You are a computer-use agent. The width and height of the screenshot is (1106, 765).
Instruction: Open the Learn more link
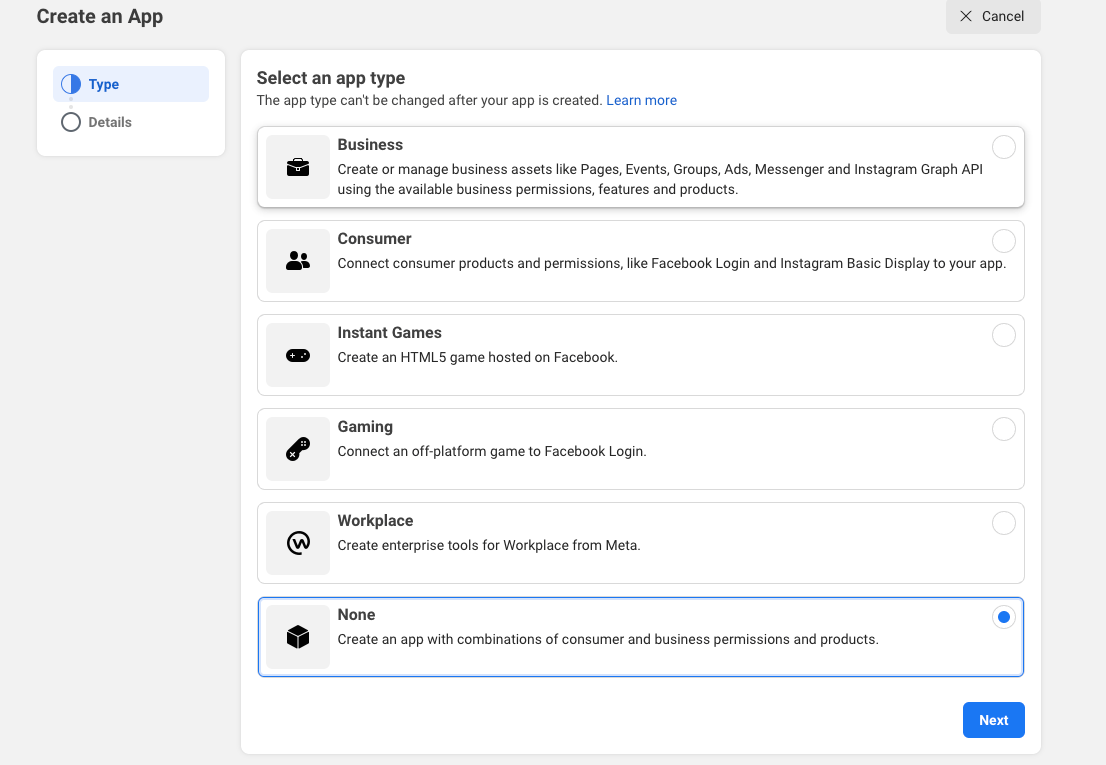pyautogui.click(x=641, y=100)
